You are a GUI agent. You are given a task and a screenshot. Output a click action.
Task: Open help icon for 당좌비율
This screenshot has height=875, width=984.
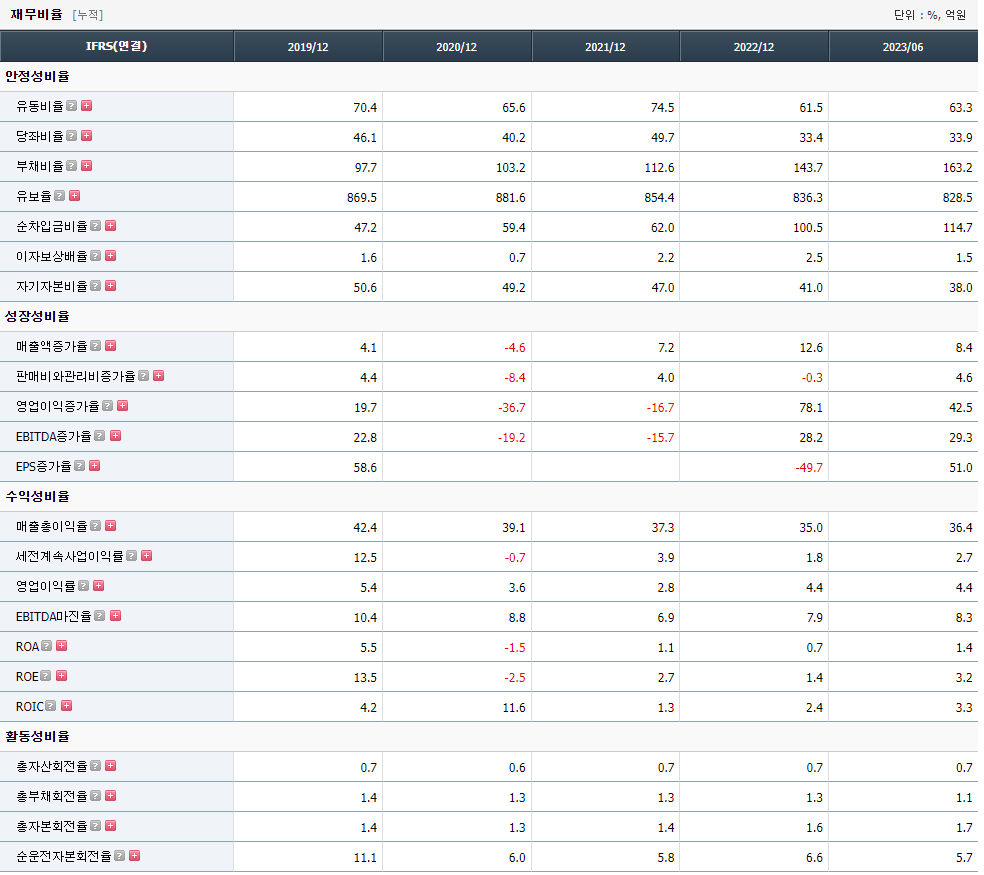point(72,136)
